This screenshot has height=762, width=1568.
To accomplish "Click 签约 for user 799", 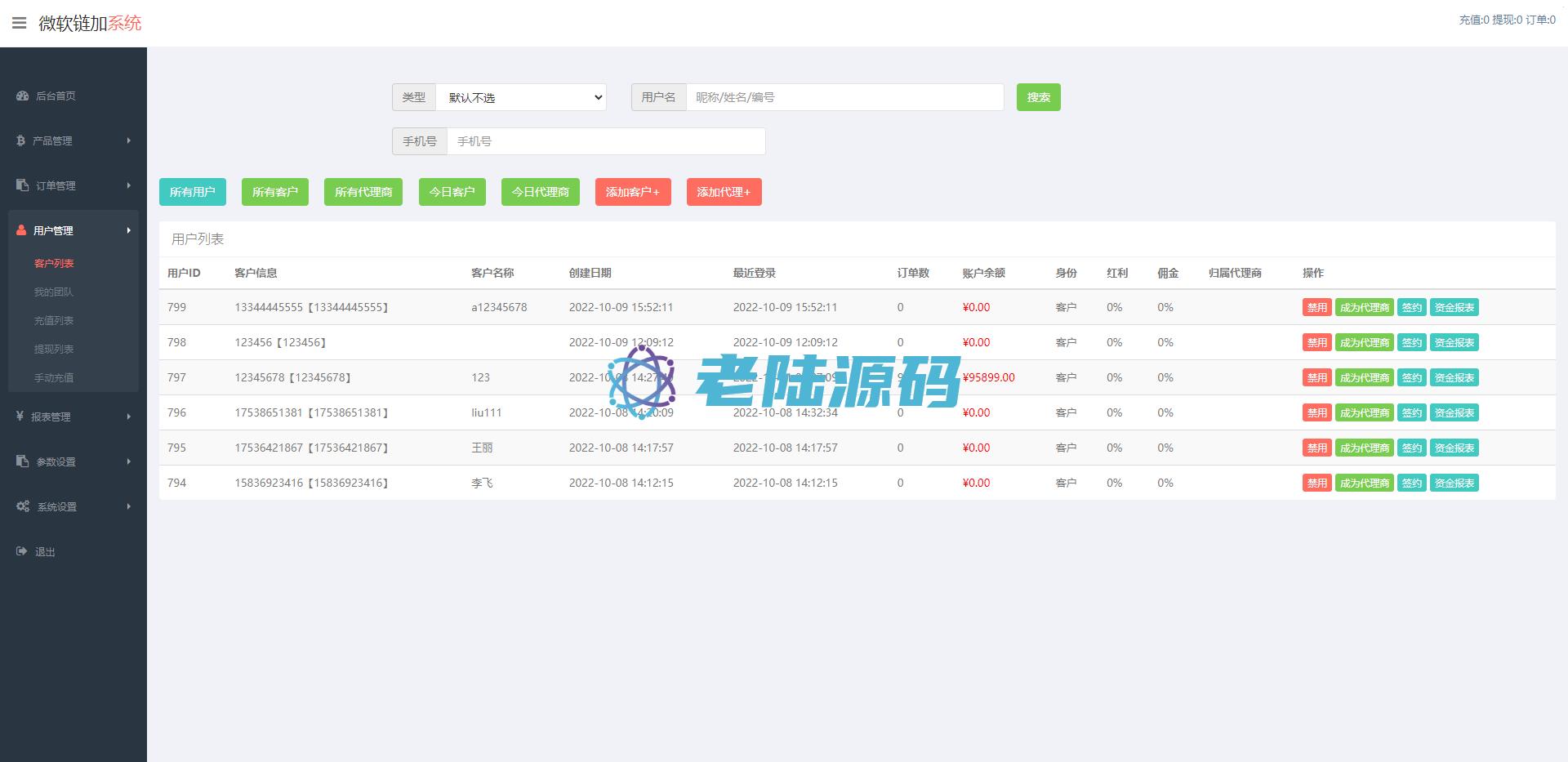I will (1411, 307).
